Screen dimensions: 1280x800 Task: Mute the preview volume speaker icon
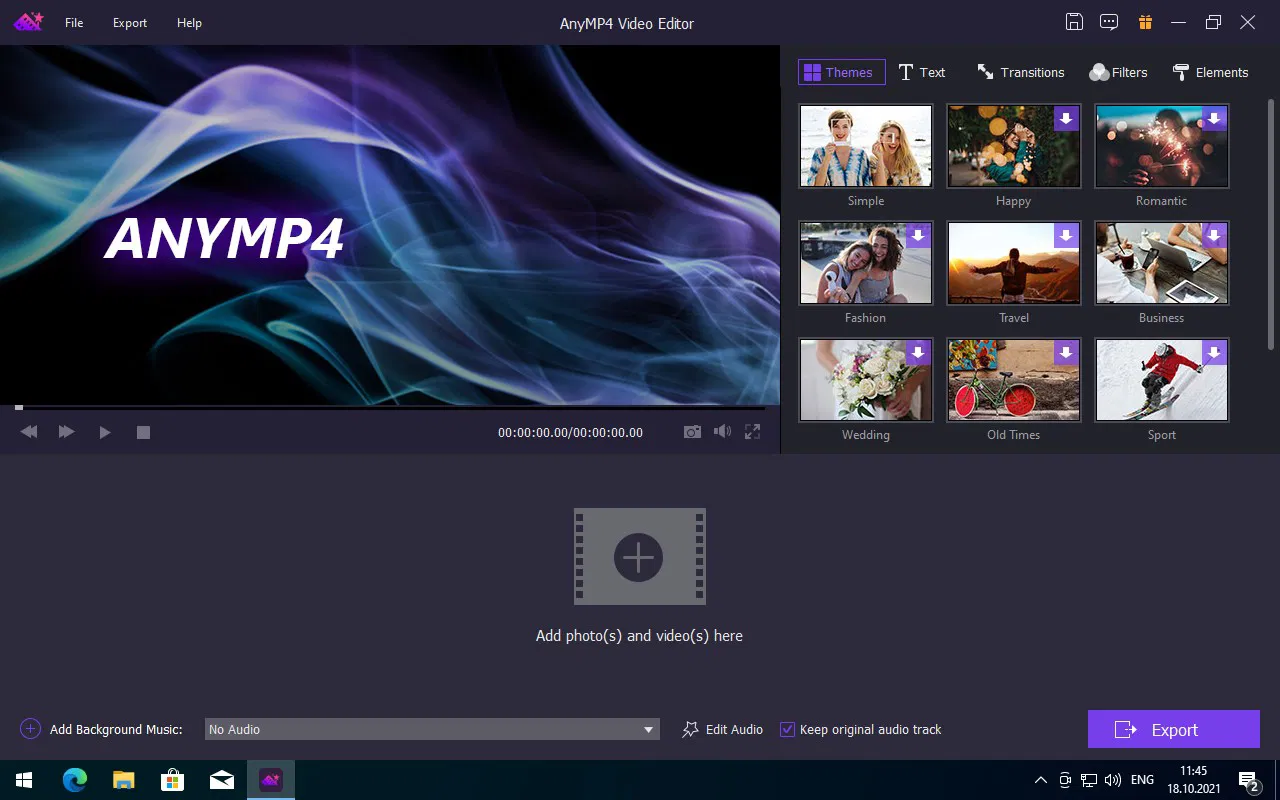tap(722, 432)
